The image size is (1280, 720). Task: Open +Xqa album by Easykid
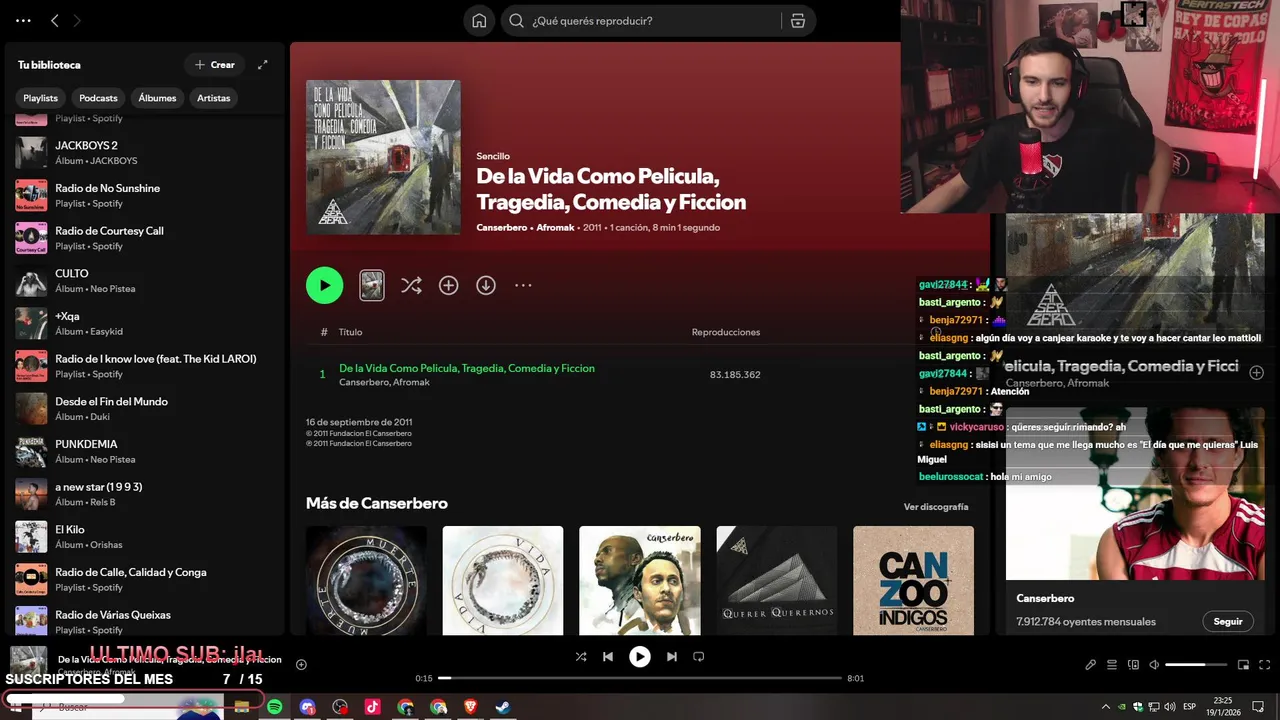(x=145, y=323)
